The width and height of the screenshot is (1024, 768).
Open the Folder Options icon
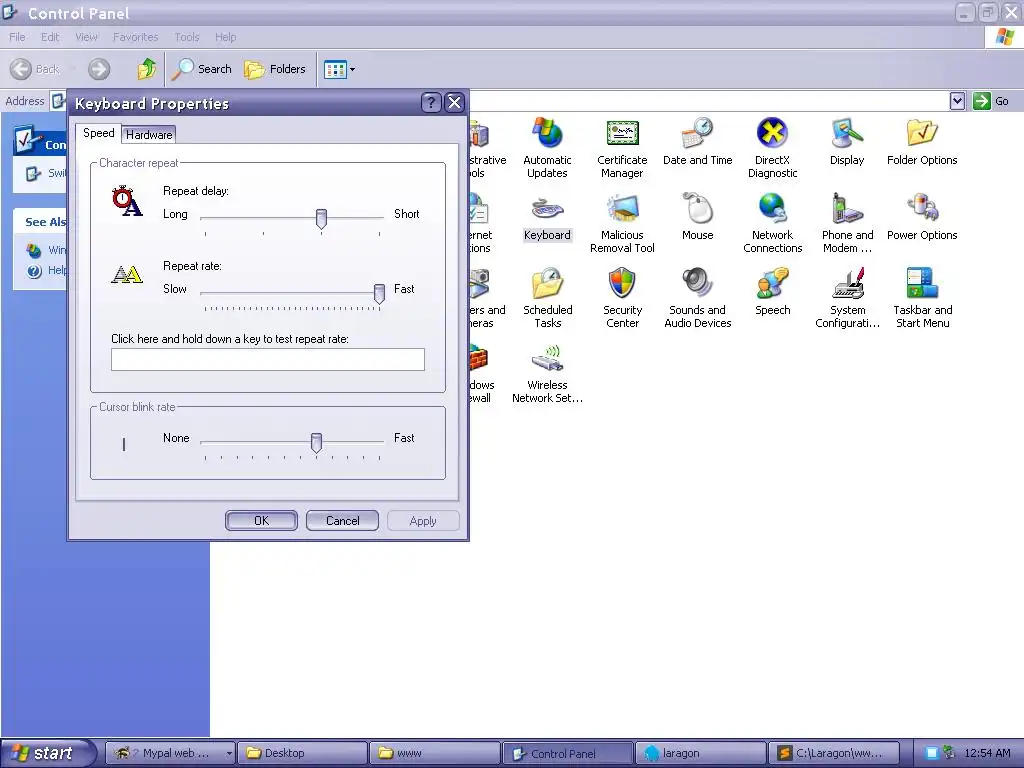pos(922,142)
